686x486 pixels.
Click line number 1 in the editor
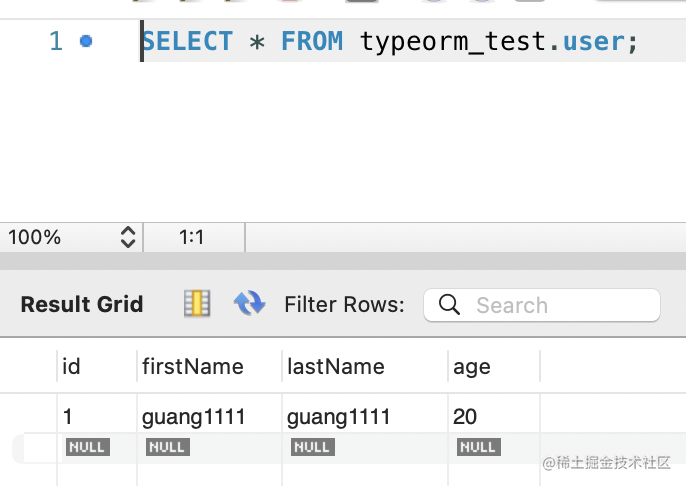[x=55, y=41]
